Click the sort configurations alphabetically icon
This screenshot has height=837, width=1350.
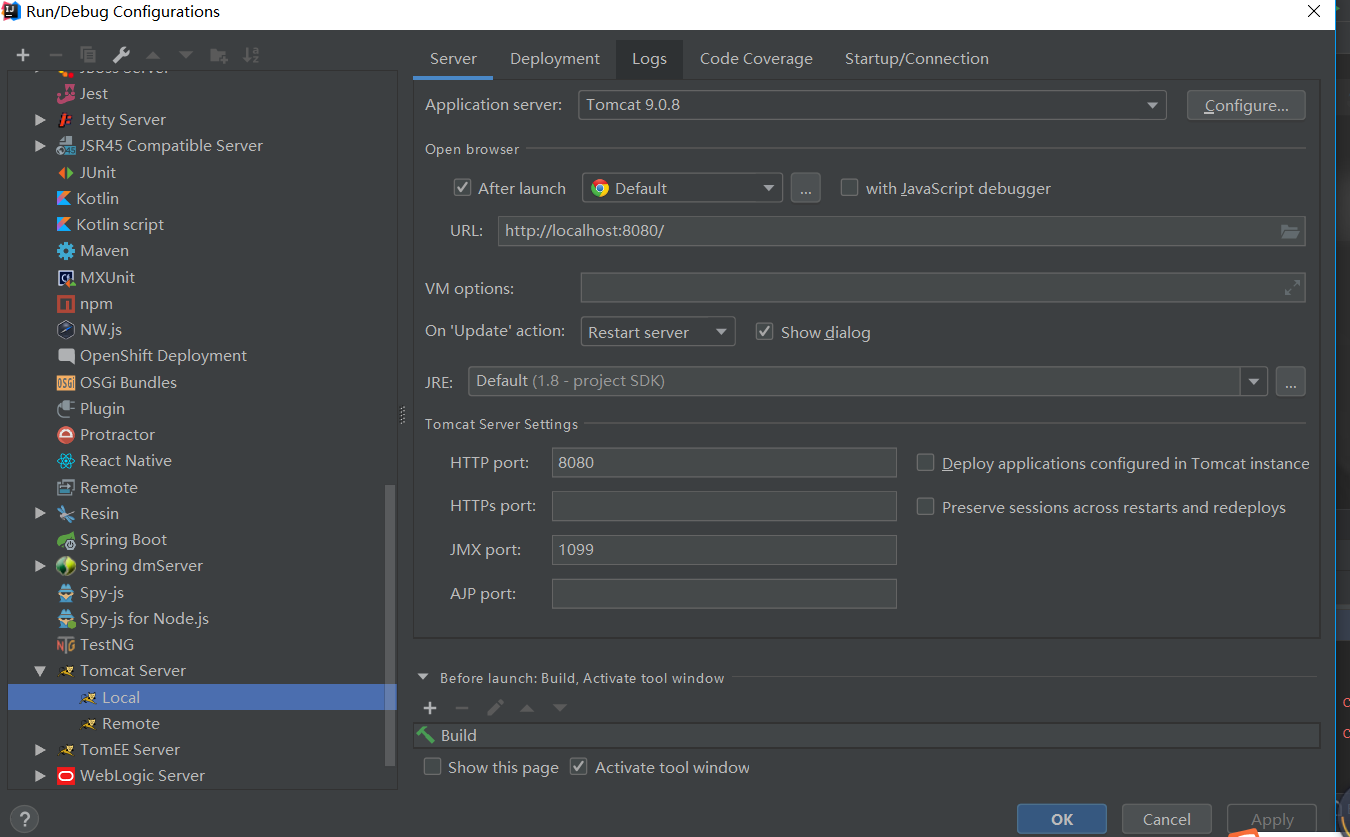(251, 55)
